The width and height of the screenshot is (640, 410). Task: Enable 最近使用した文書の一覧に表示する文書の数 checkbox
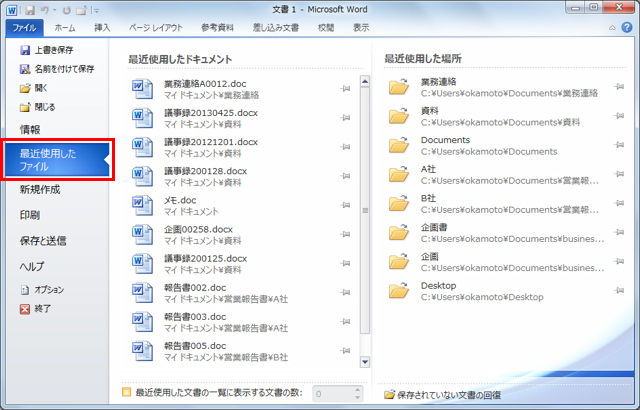[x=127, y=392]
